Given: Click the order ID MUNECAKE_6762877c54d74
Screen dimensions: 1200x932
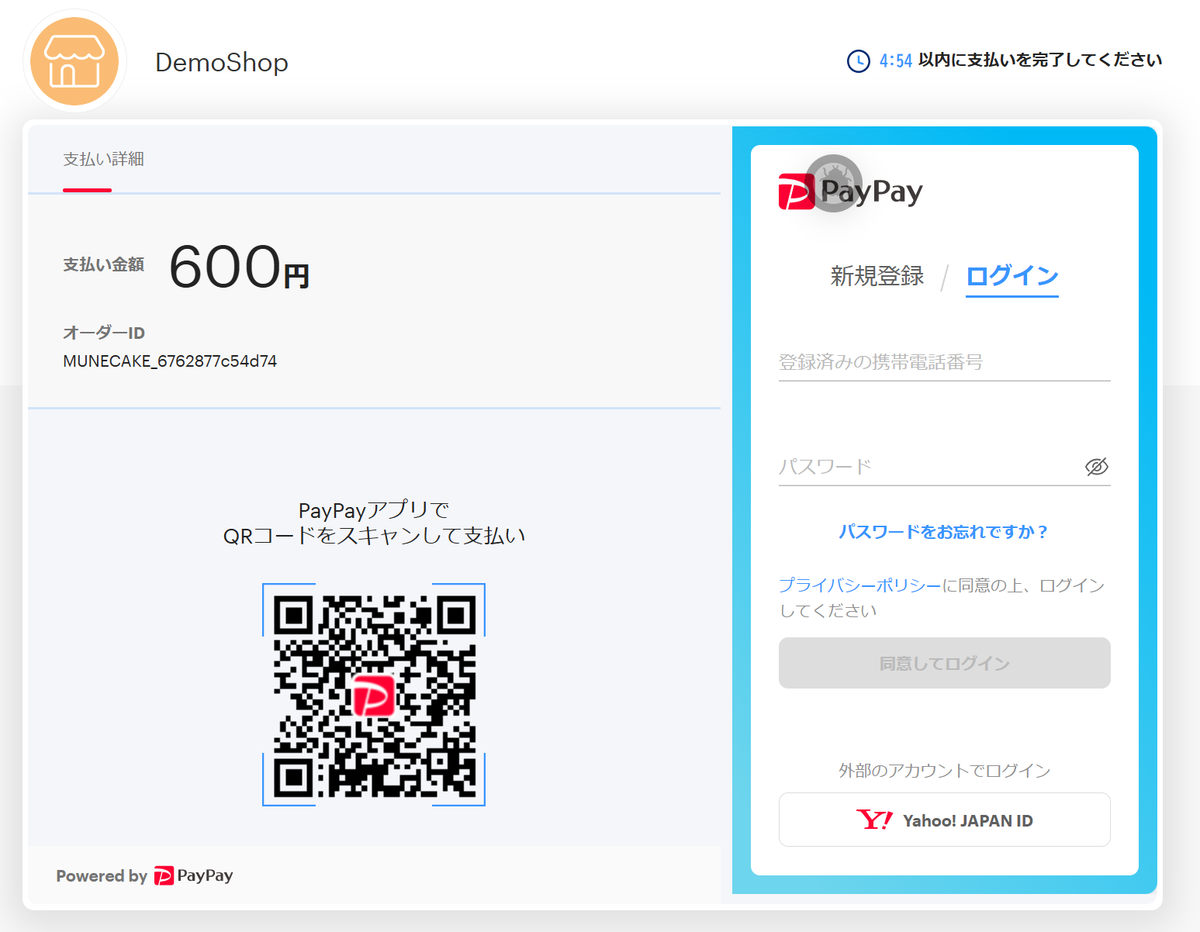Looking at the screenshot, I should [x=170, y=361].
